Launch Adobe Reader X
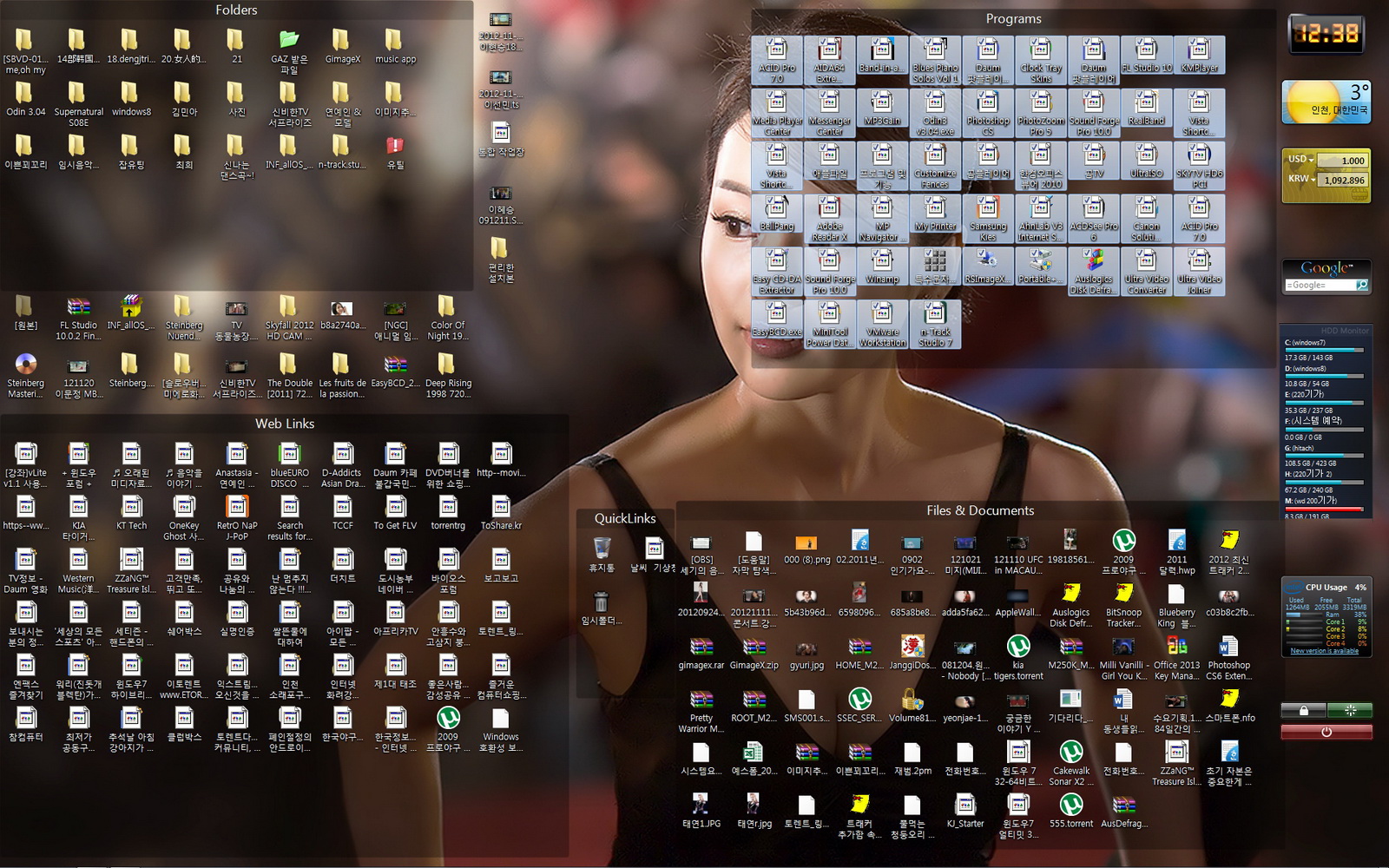 [x=829, y=218]
